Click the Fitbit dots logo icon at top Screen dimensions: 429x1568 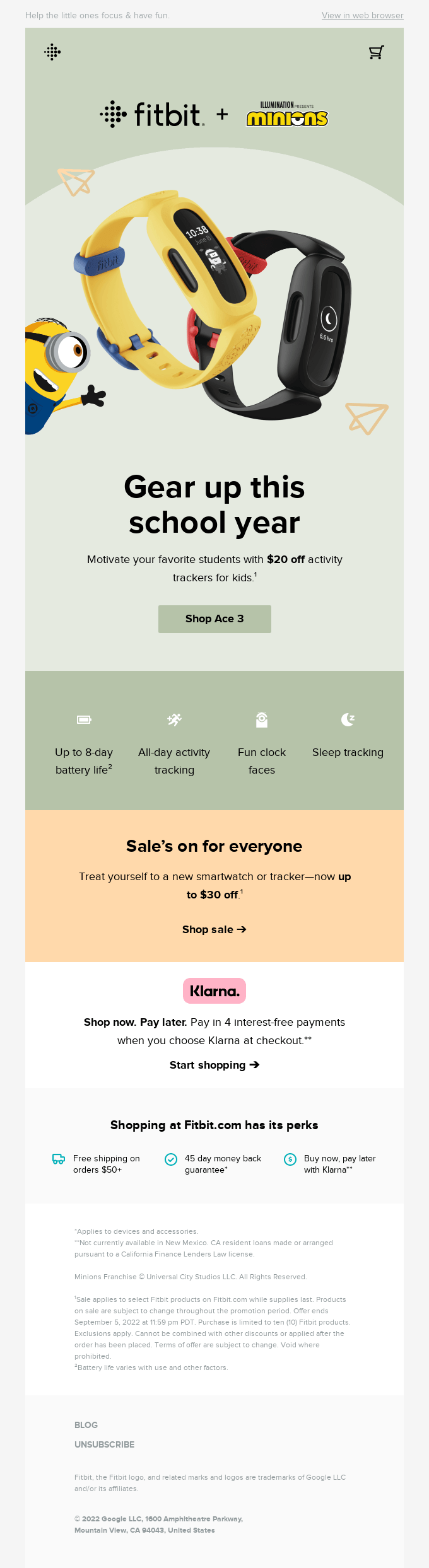53,52
